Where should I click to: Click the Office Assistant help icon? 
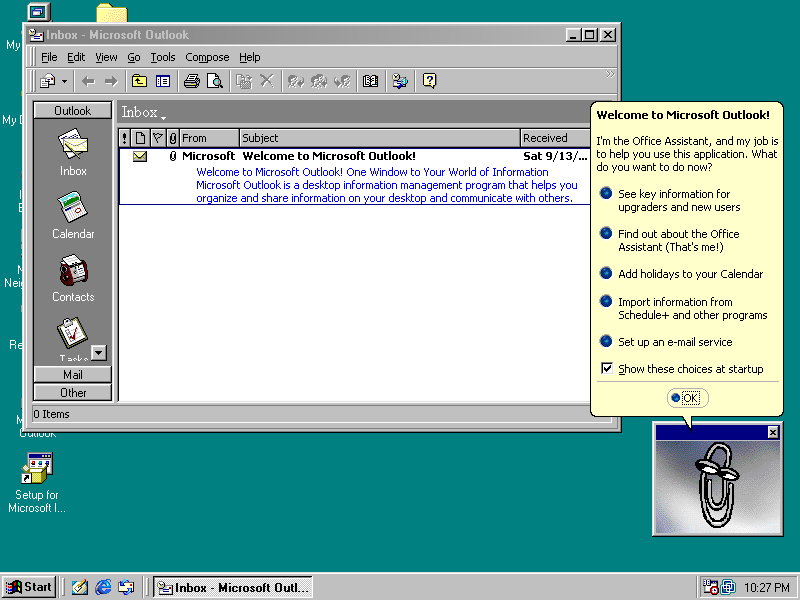[x=430, y=81]
